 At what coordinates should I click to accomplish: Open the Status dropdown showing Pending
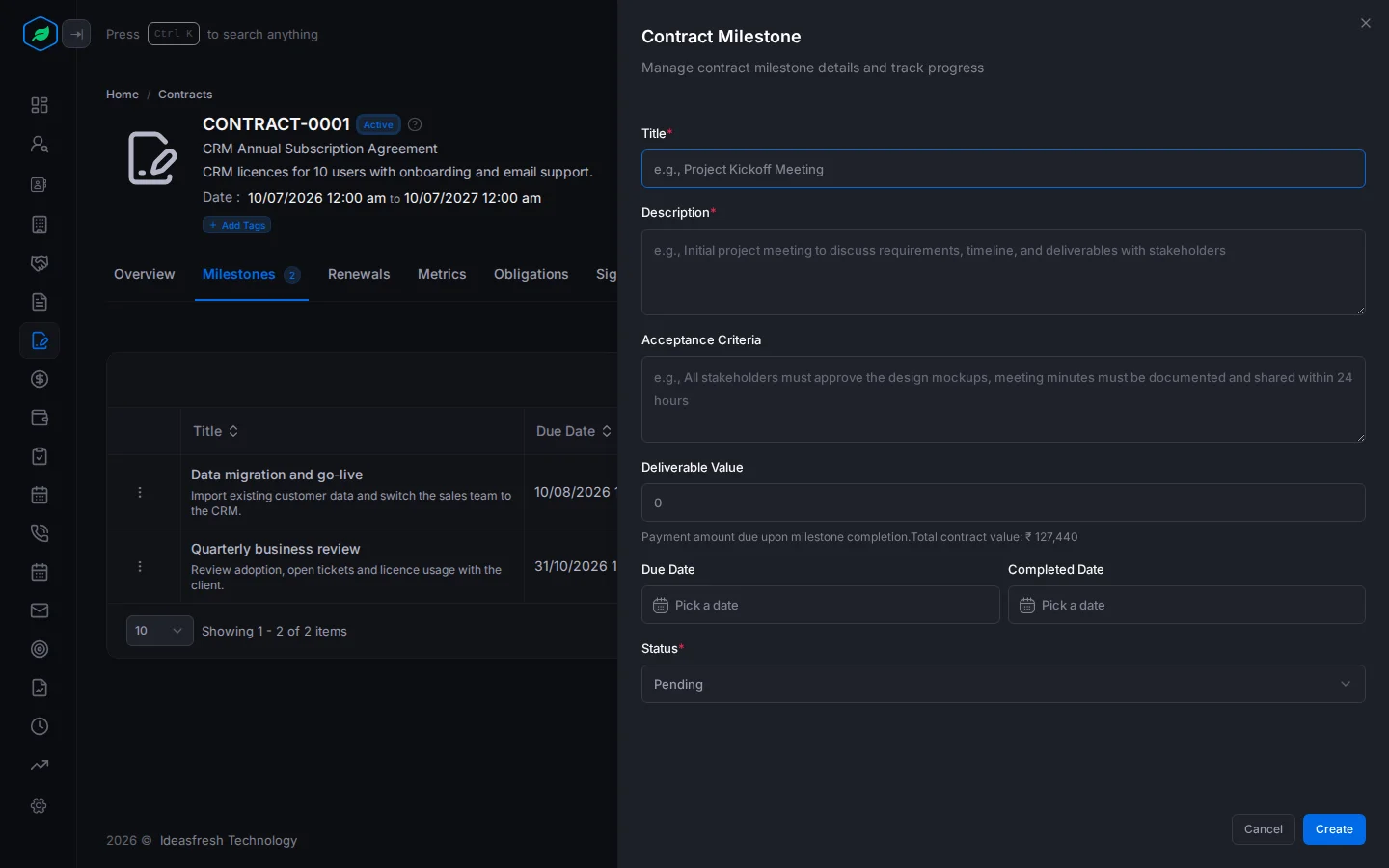[x=1003, y=684]
